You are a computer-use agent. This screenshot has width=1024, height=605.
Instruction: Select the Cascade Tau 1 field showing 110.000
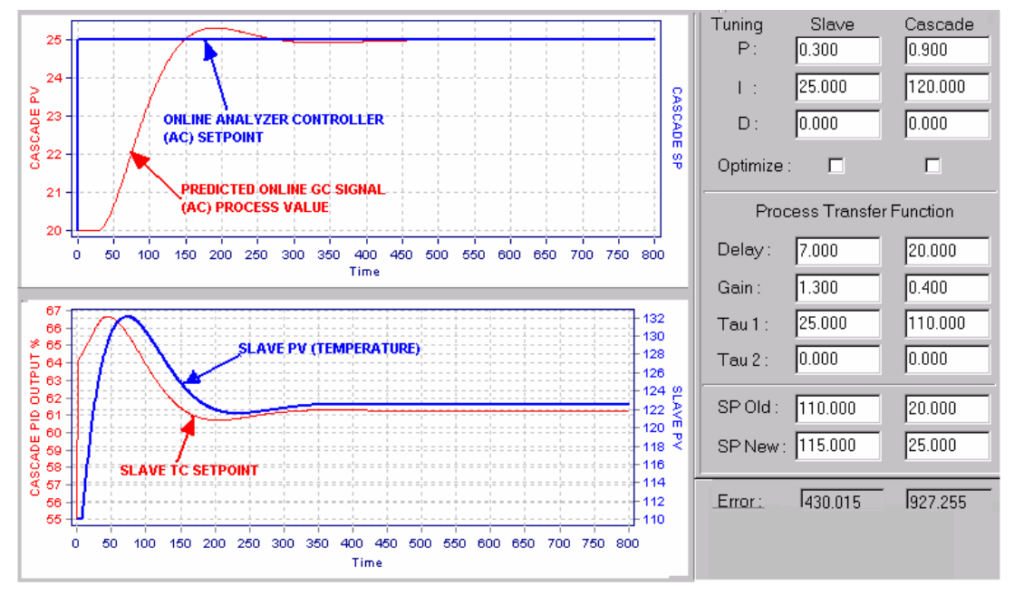click(x=947, y=323)
